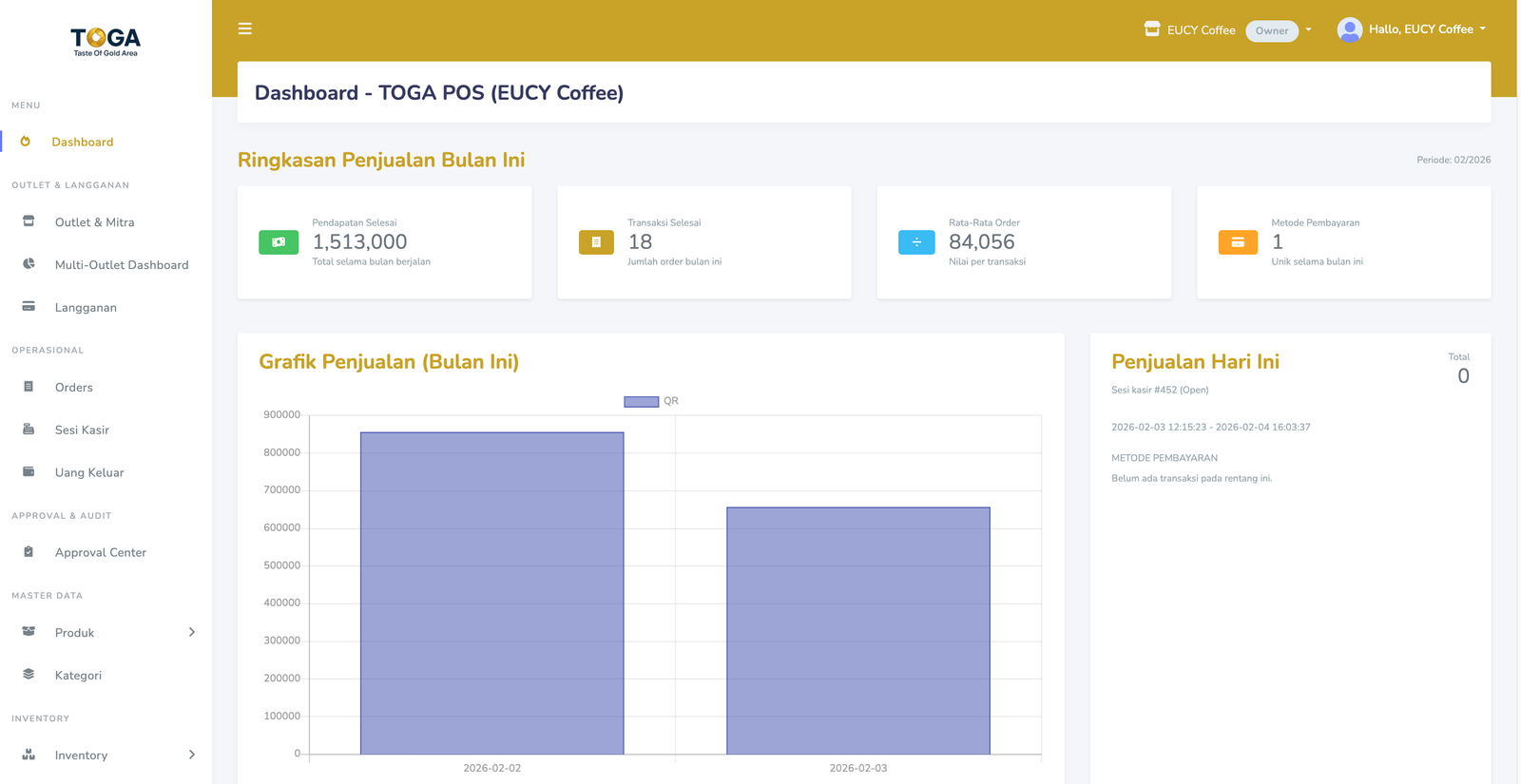Click the user avatar icon in header
The height and width of the screenshot is (784, 1521).
point(1349,29)
